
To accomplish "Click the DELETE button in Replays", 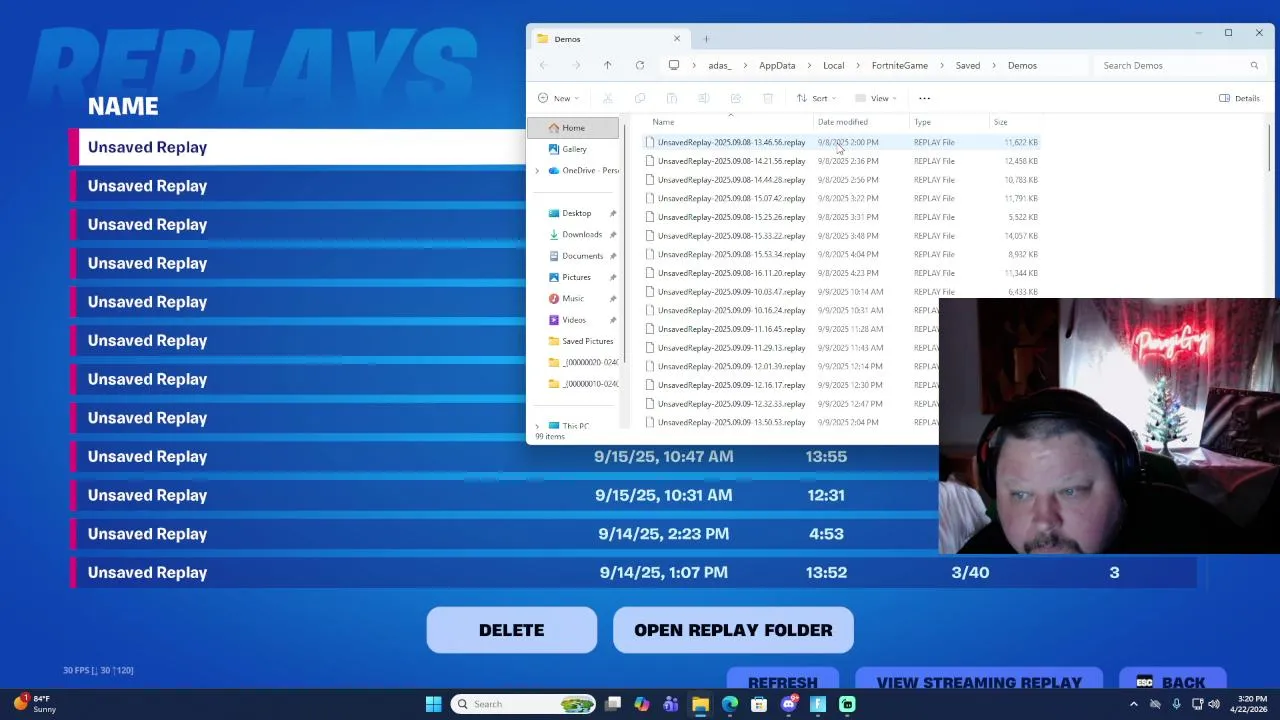I will point(512,630).
